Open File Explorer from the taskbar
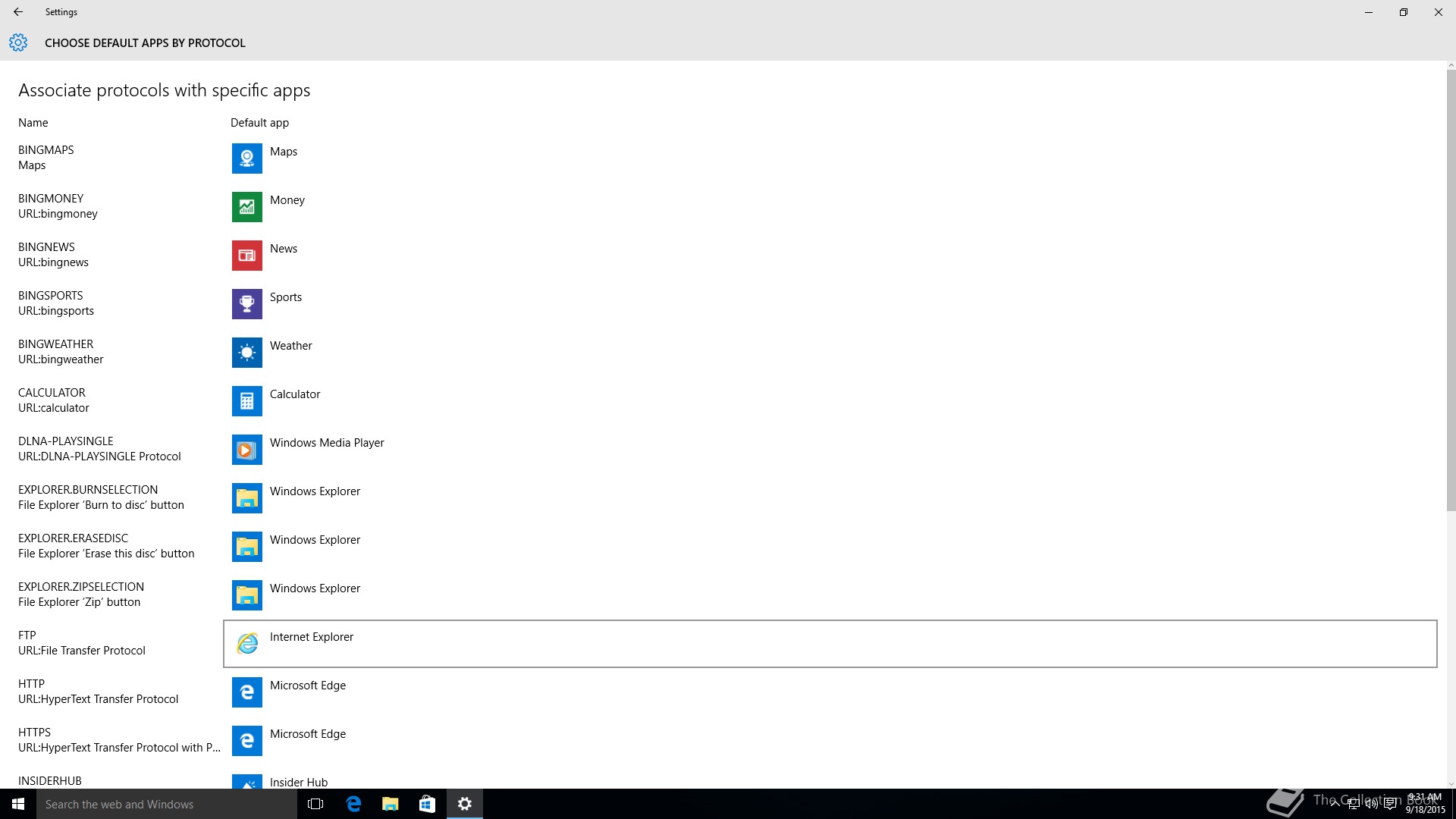The image size is (1456, 819). tap(391, 804)
